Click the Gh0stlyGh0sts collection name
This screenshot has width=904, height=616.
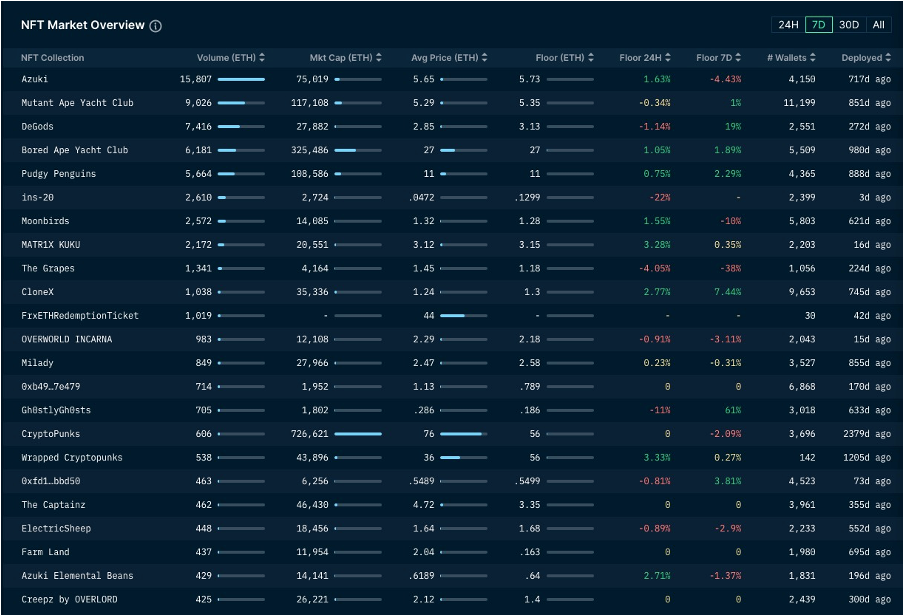pos(56,410)
